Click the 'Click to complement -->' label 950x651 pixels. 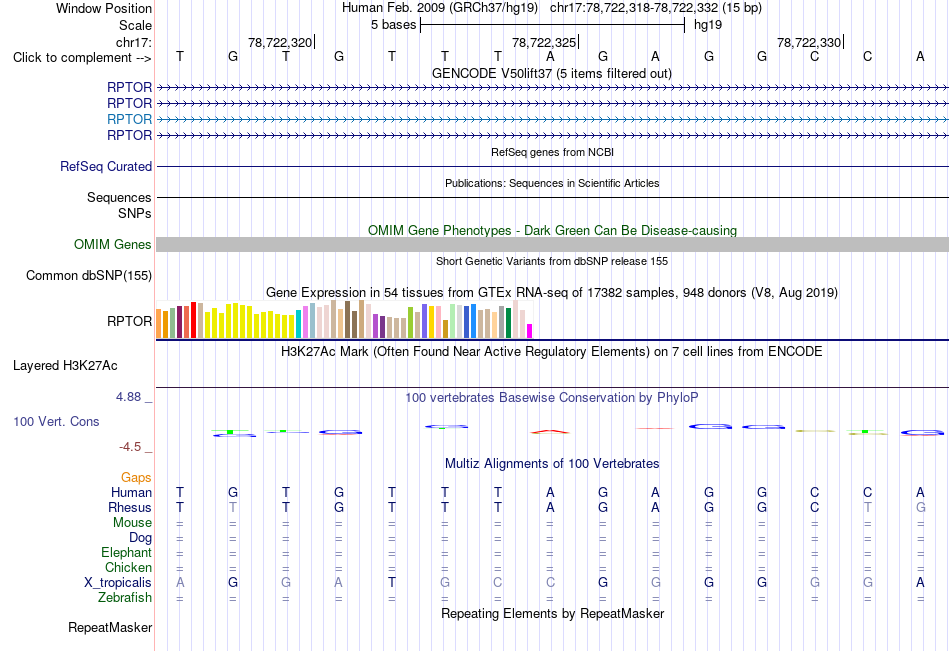pos(82,58)
